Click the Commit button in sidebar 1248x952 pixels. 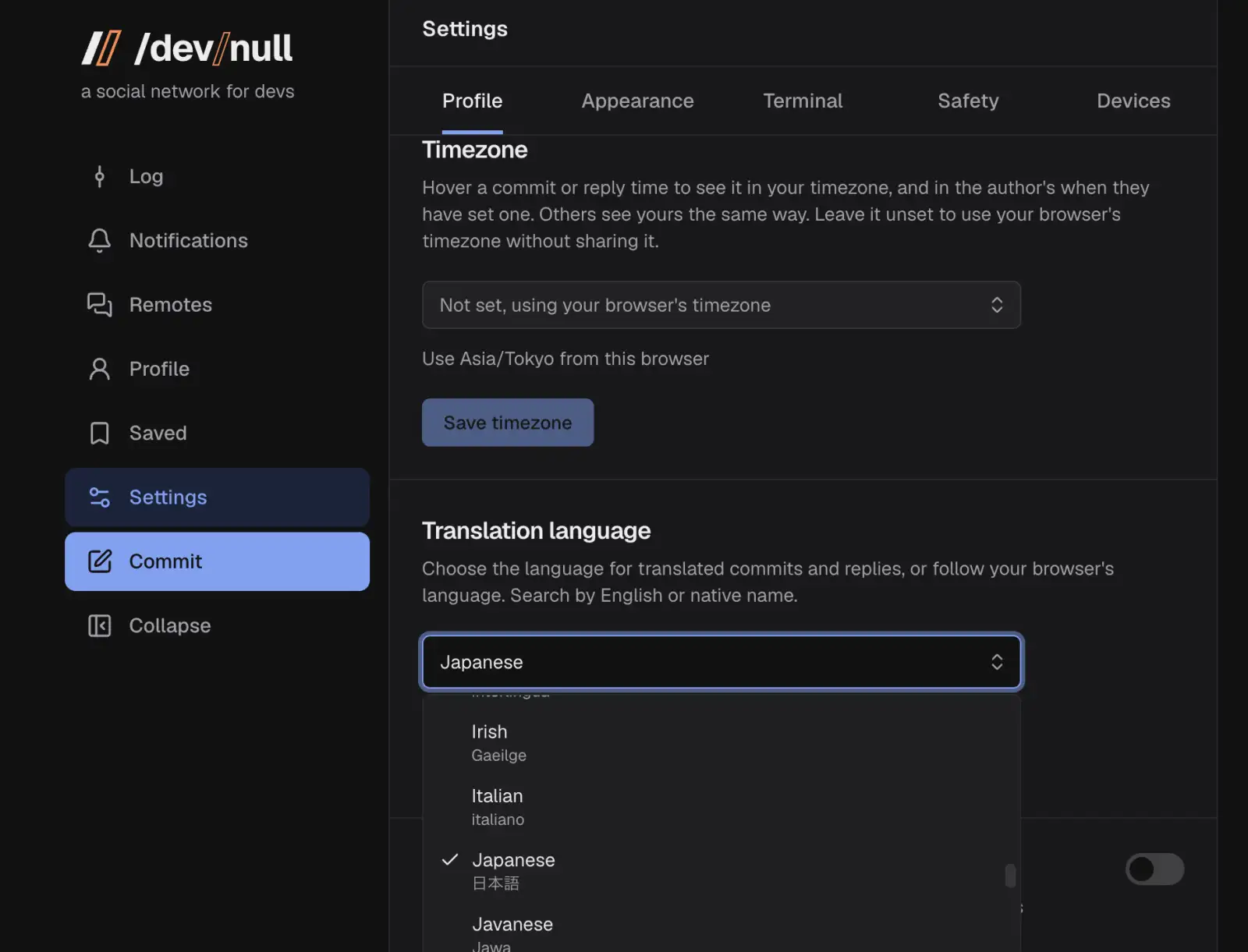click(217, 561)
